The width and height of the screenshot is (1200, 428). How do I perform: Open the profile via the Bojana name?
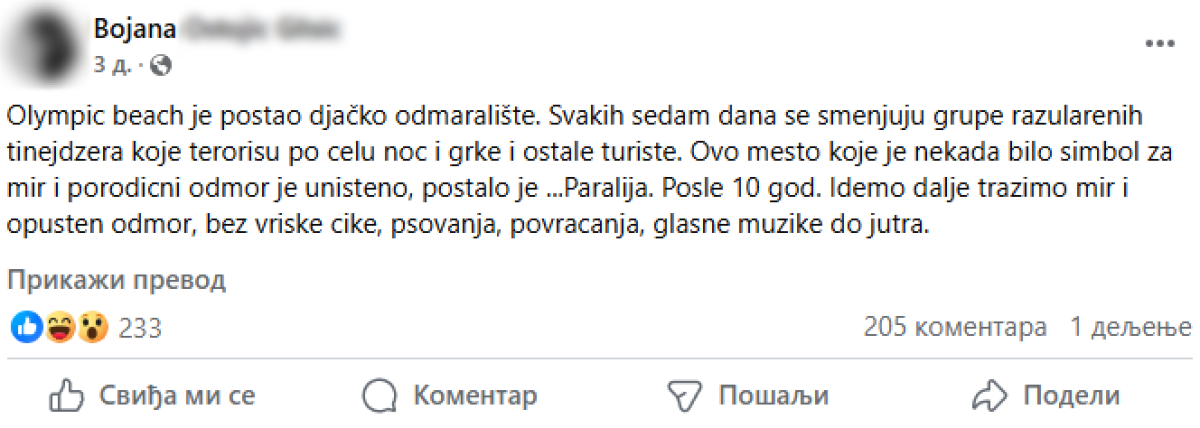tap(134, 29)
